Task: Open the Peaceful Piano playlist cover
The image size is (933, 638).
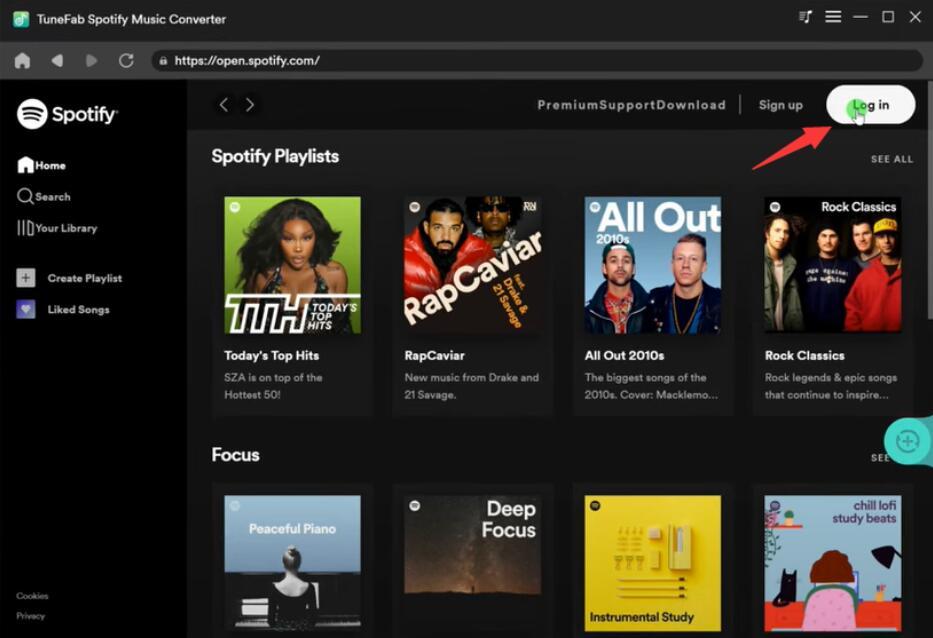Action: (x=292, y=563)
